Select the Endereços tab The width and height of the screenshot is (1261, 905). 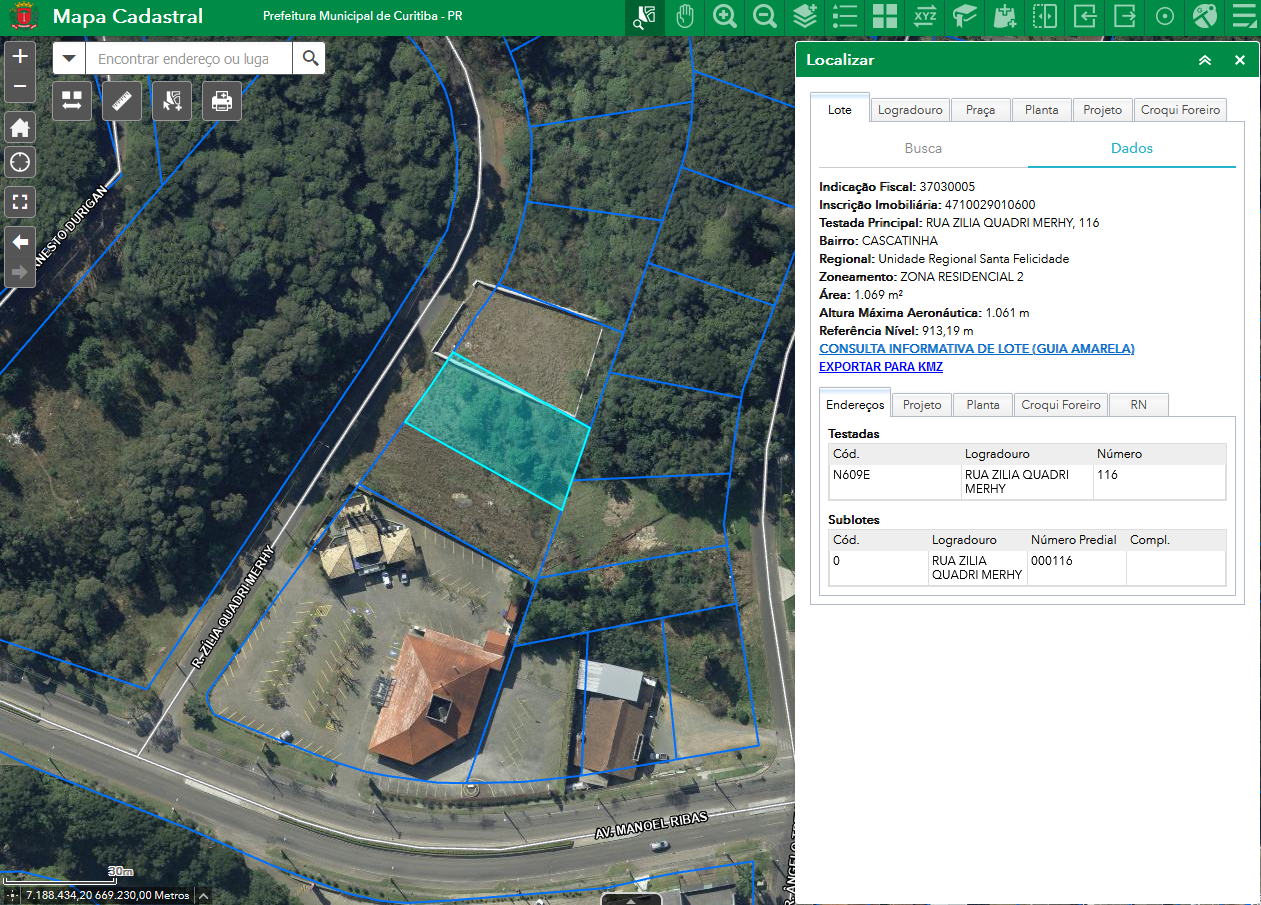click(x=855, y=404)
